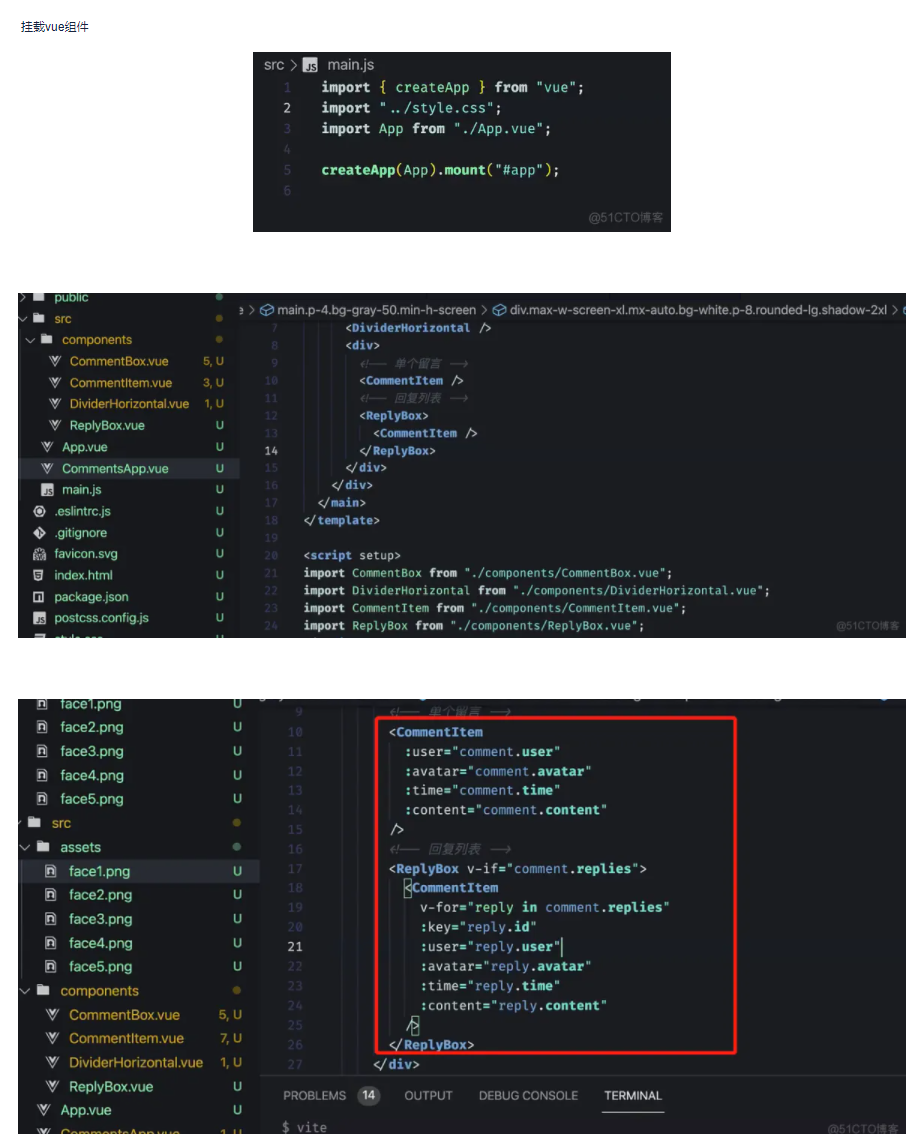Viewport: 907px width, 1134px height.
Task: Click the Vue icon beside DividerHorizontal.vue
Action: click(x=55, y=404)
